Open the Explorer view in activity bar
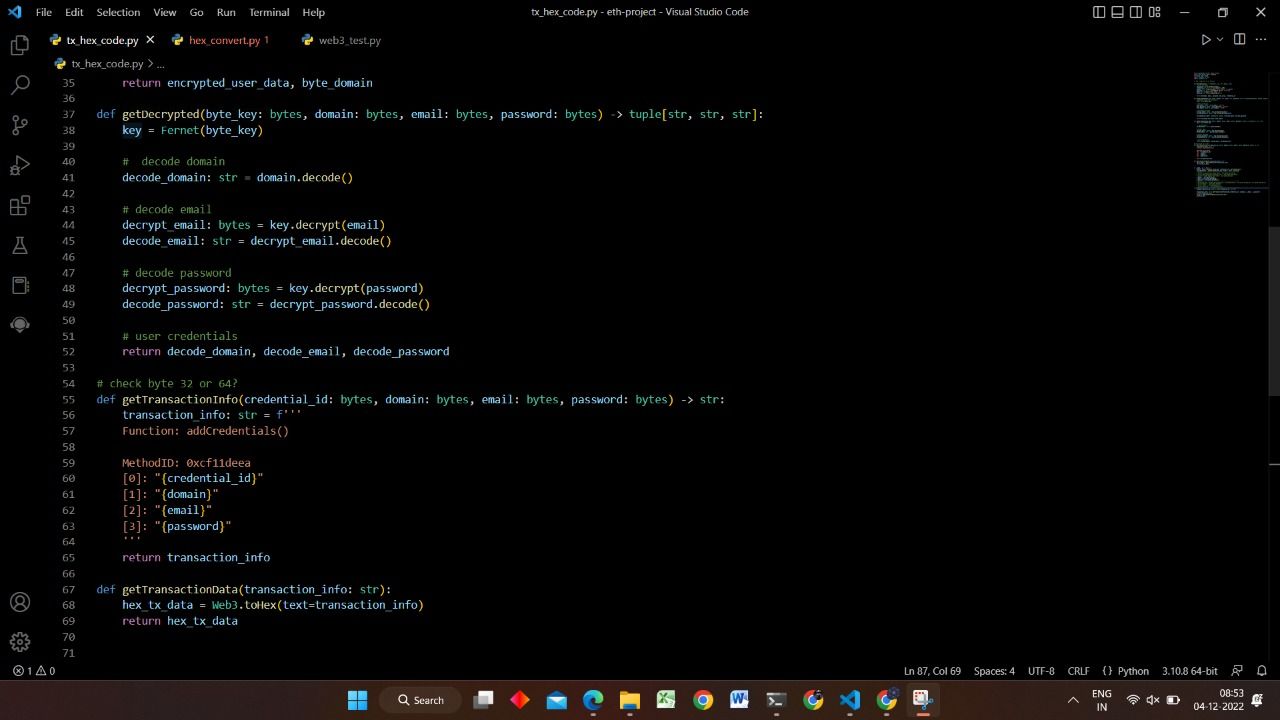Image resolution: width=1280 pixels, height=720 pixels. coord(20,45)
